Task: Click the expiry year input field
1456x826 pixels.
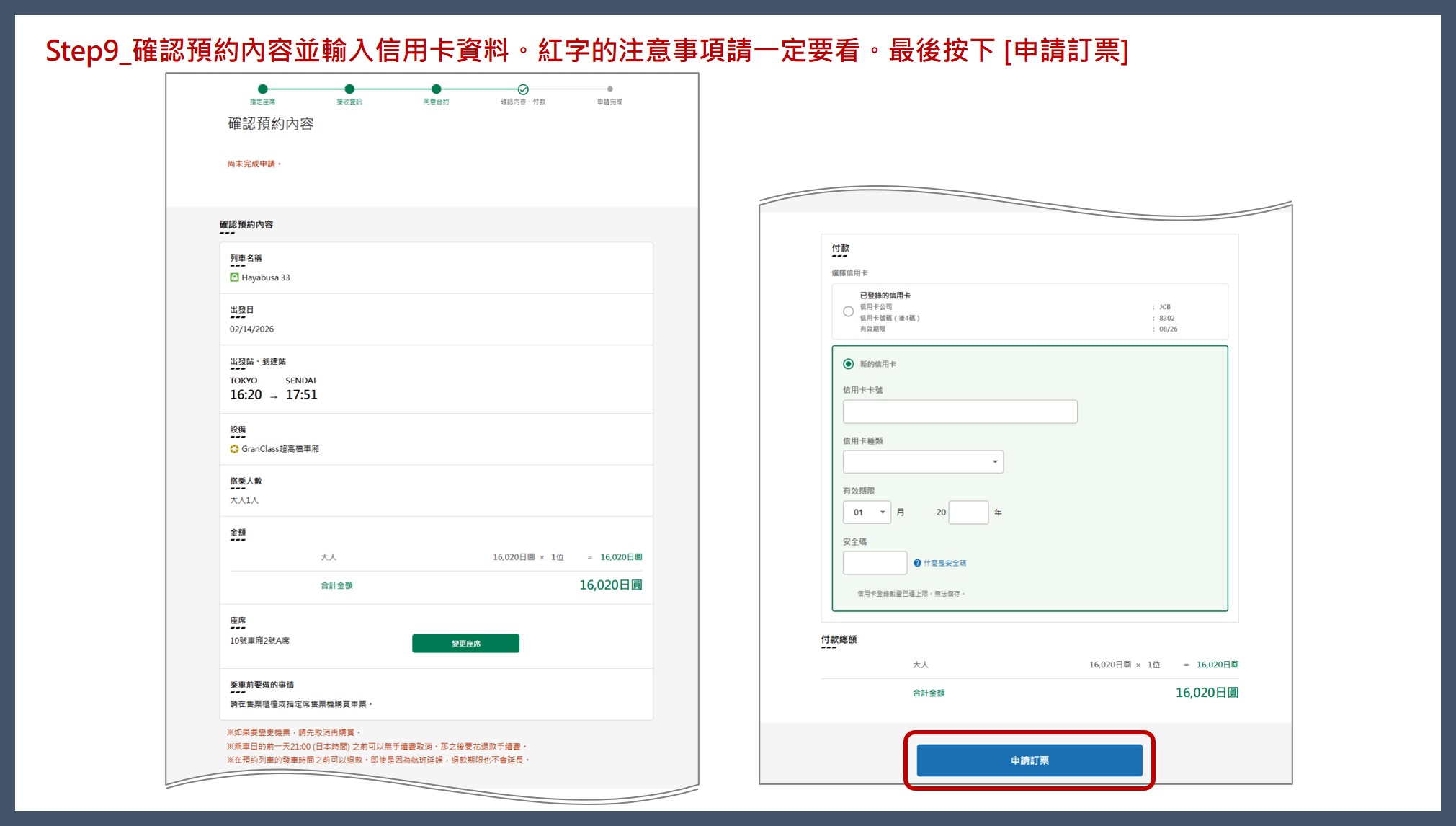Action: [x=968, y=512]
